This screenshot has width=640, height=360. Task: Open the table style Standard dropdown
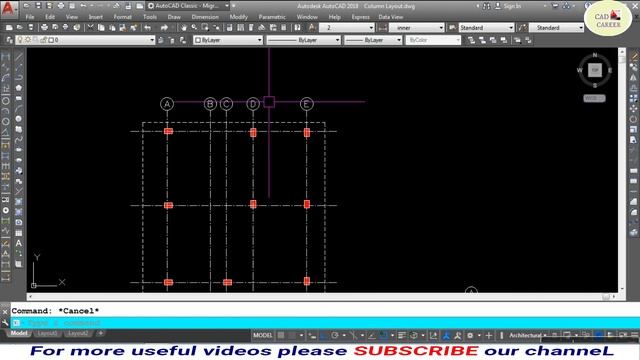486,28
